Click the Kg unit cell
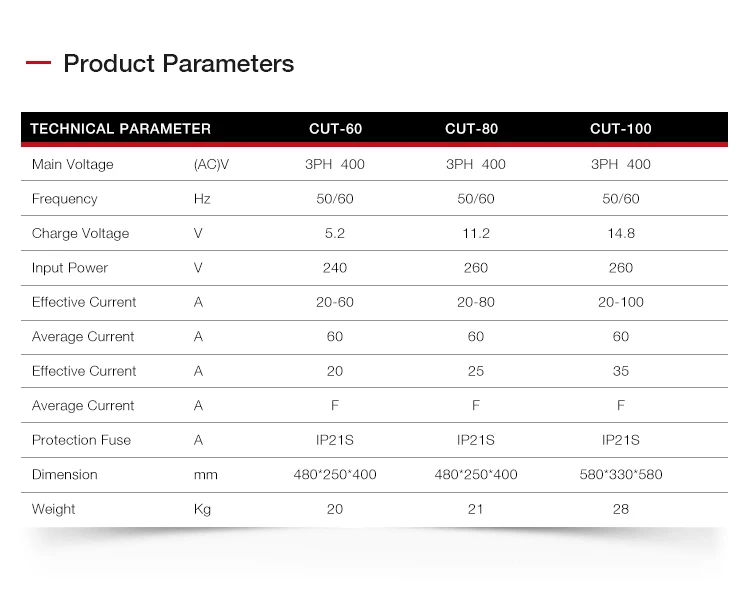Screen dimensions: 750x598 [x=202, y=509]
